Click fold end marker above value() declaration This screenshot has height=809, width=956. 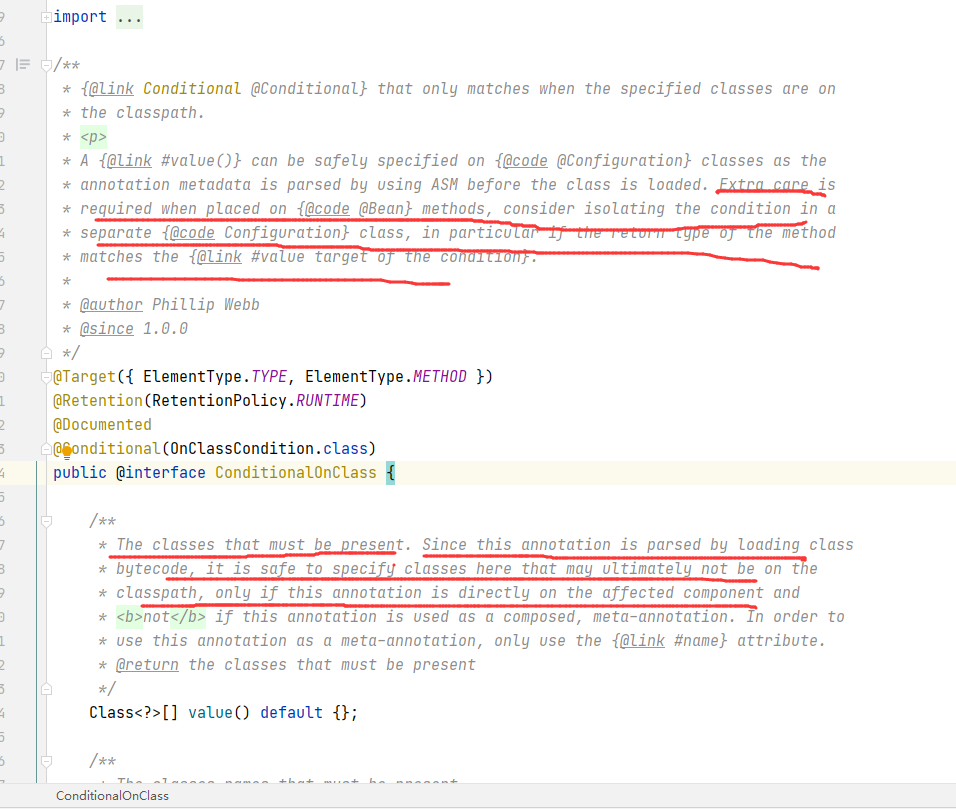click(x=46, y=689)
